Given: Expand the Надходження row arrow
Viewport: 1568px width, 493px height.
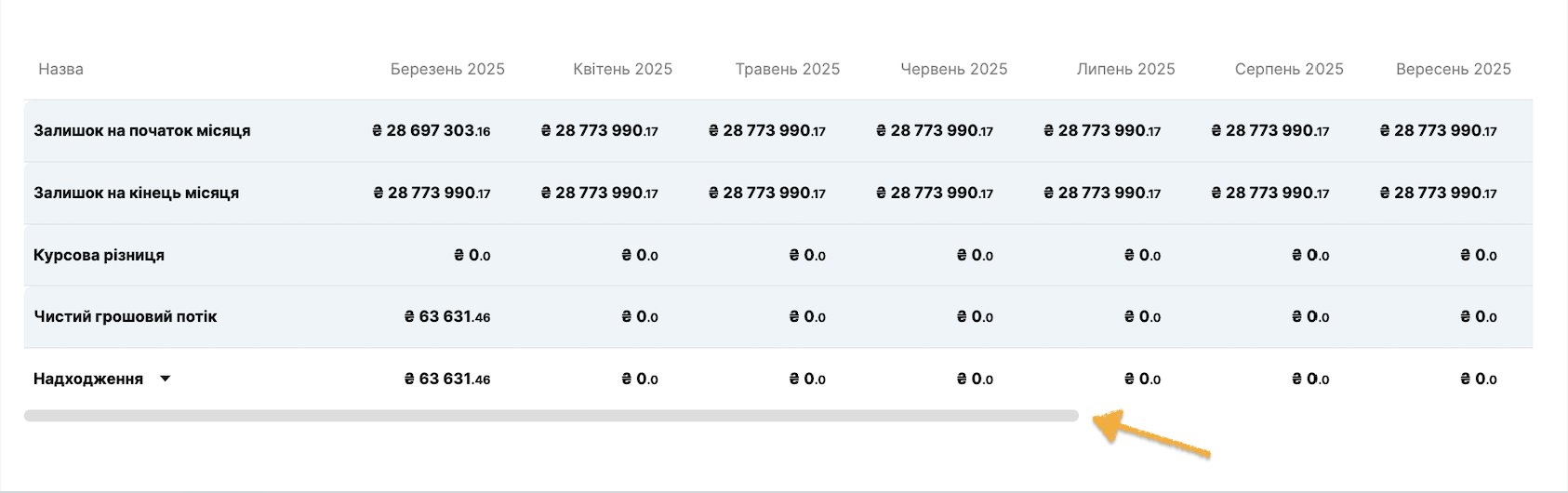Looking at the screenshot, I should point(165,379).
